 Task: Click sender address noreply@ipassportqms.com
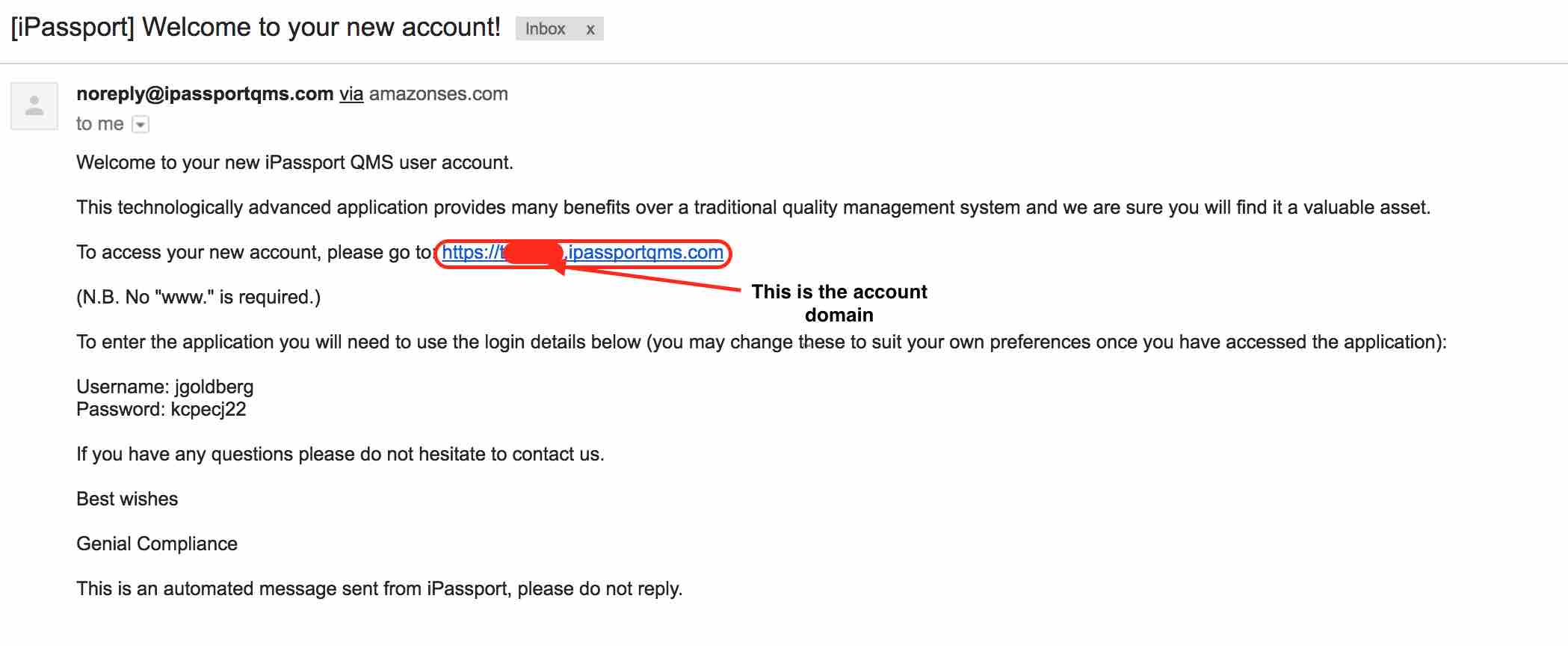(x=205, y=94)
